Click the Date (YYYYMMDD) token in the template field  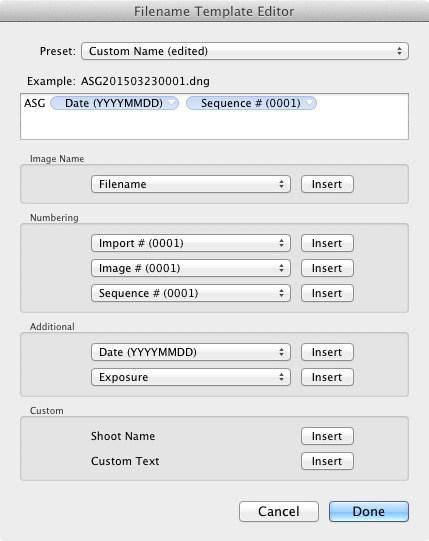[x=114, y=103]
